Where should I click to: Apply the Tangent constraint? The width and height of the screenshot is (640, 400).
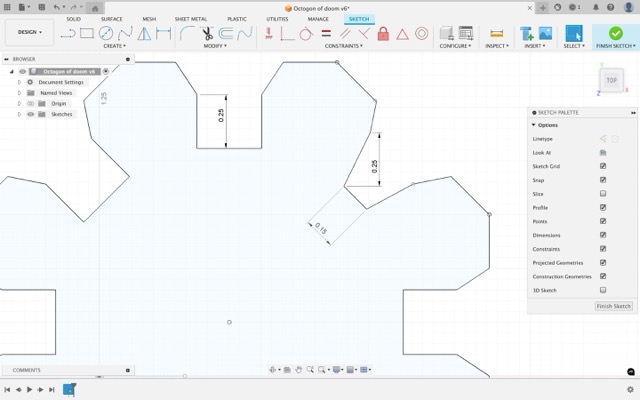pyautogui.click(x=306, y=33)
